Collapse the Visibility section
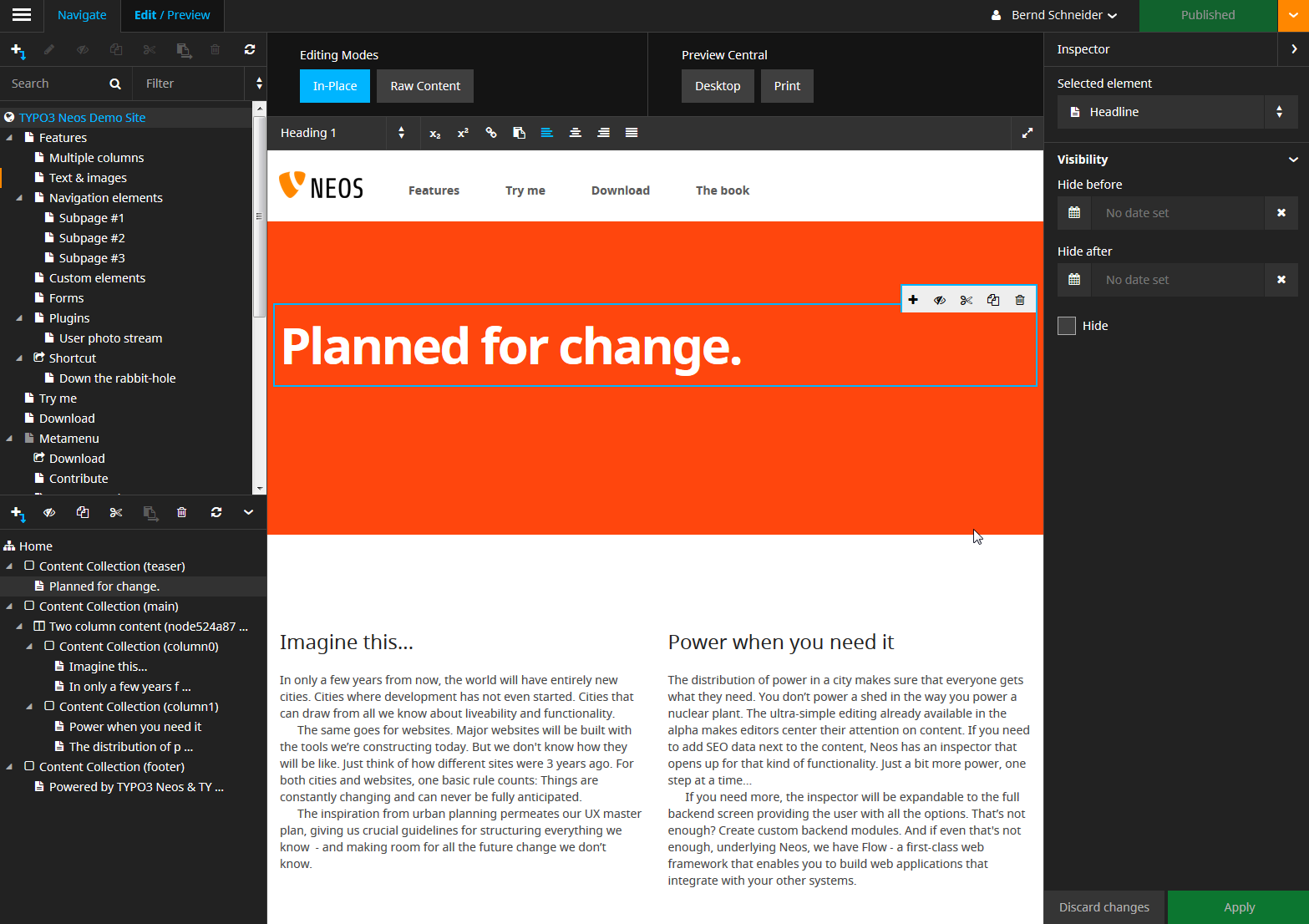The height and width of the screenshot is (924, 1309). (1293, 160)
